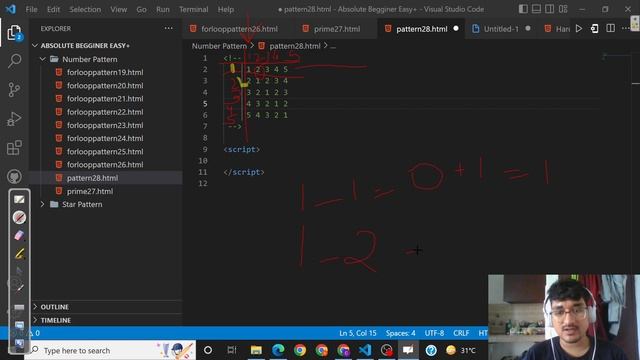This screenshot has width=640, height=360.
Task: Open forlooppattern24.html in explorer
Action: 105,138
